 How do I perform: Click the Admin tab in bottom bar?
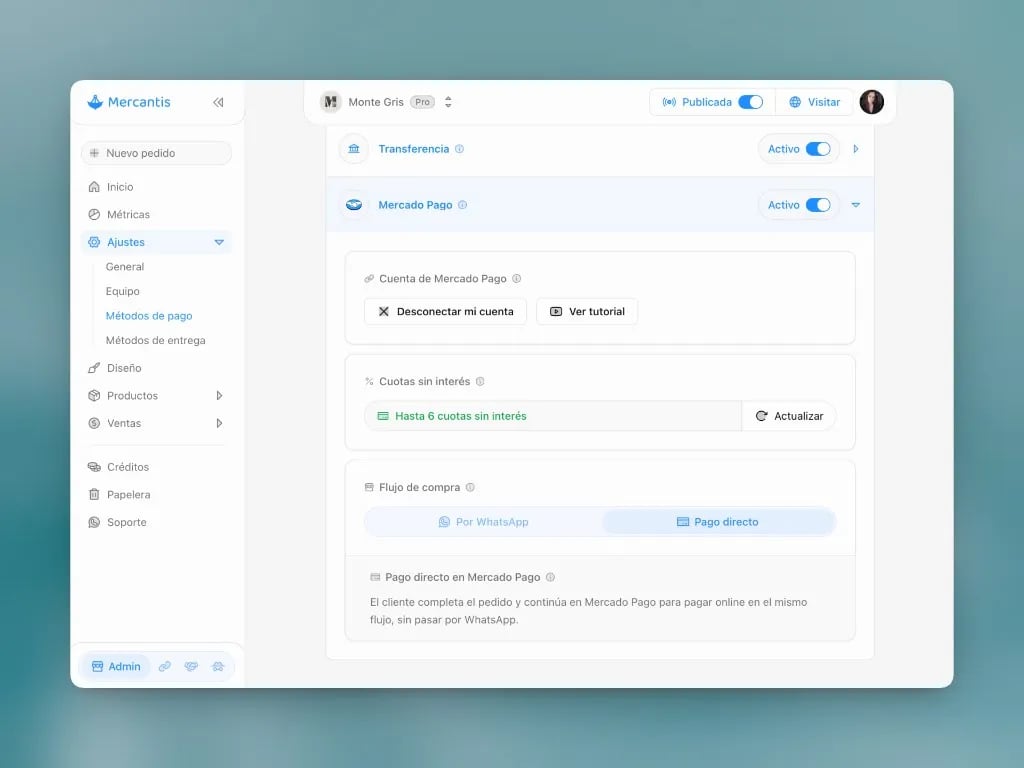[116, 666]
